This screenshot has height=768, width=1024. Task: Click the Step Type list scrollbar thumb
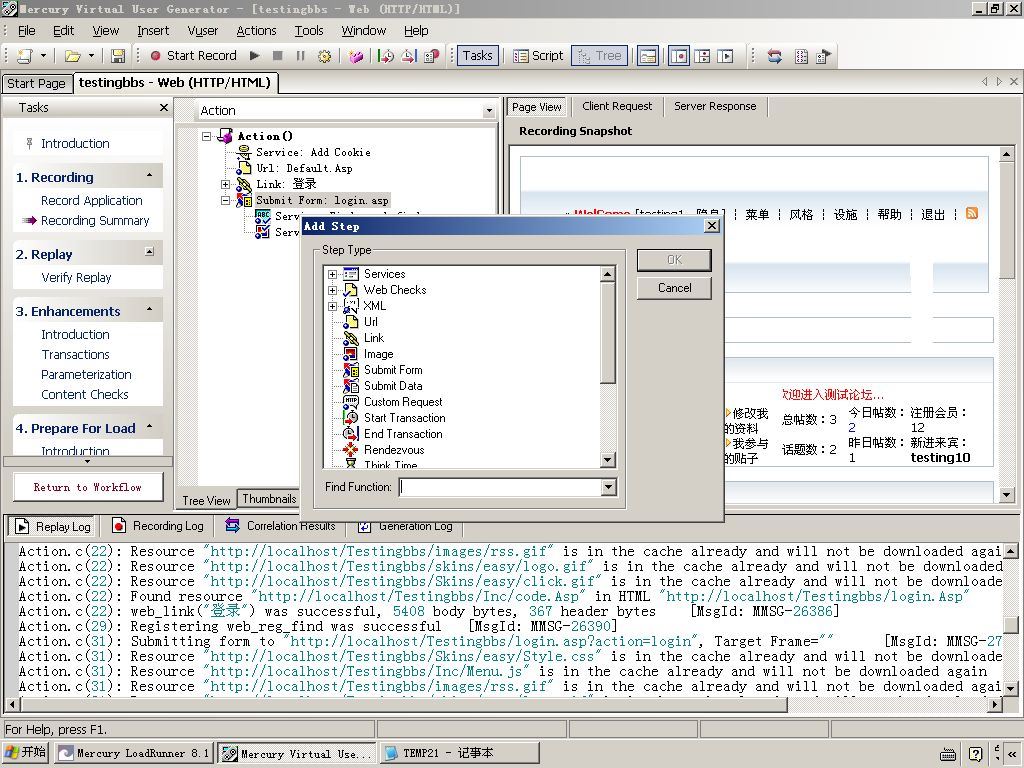607,332
